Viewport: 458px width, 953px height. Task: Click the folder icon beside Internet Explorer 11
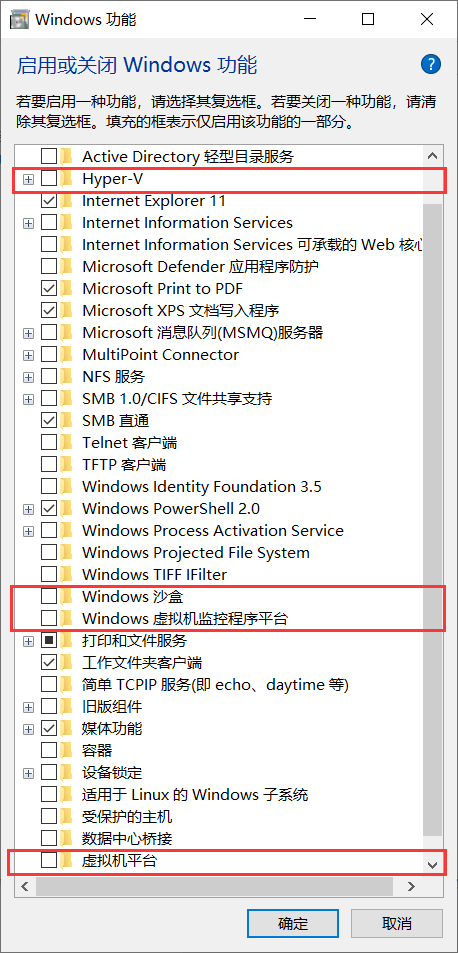coord(67,201)
